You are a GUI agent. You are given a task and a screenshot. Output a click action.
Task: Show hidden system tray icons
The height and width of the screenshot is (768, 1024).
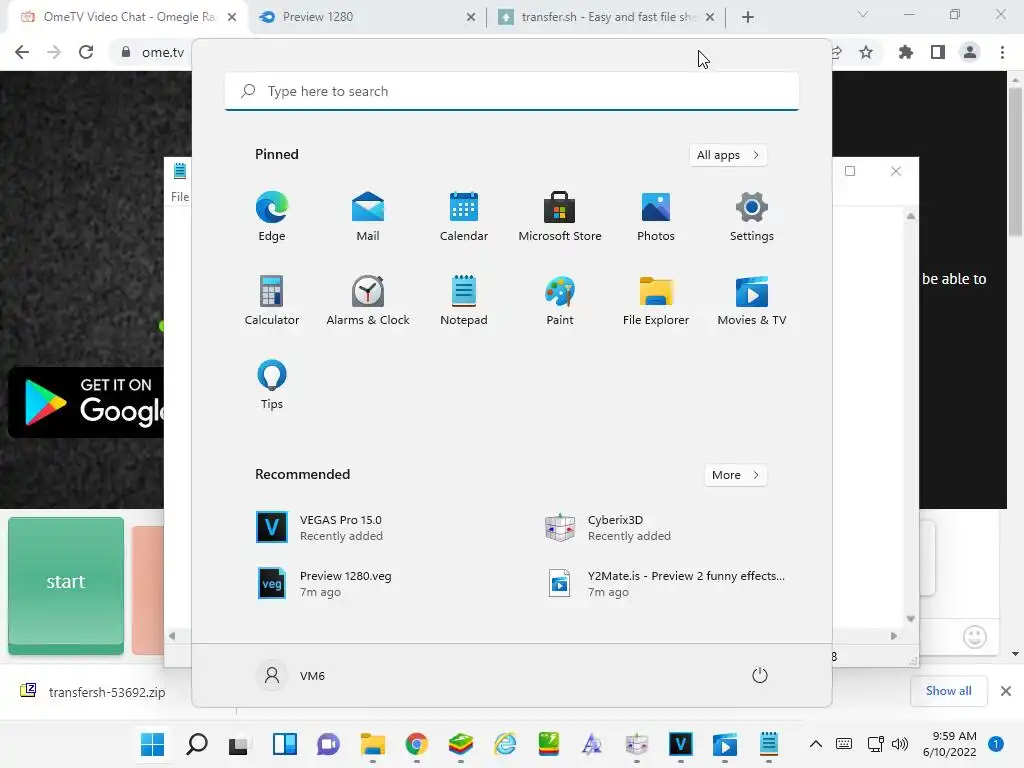click(816, 744)
